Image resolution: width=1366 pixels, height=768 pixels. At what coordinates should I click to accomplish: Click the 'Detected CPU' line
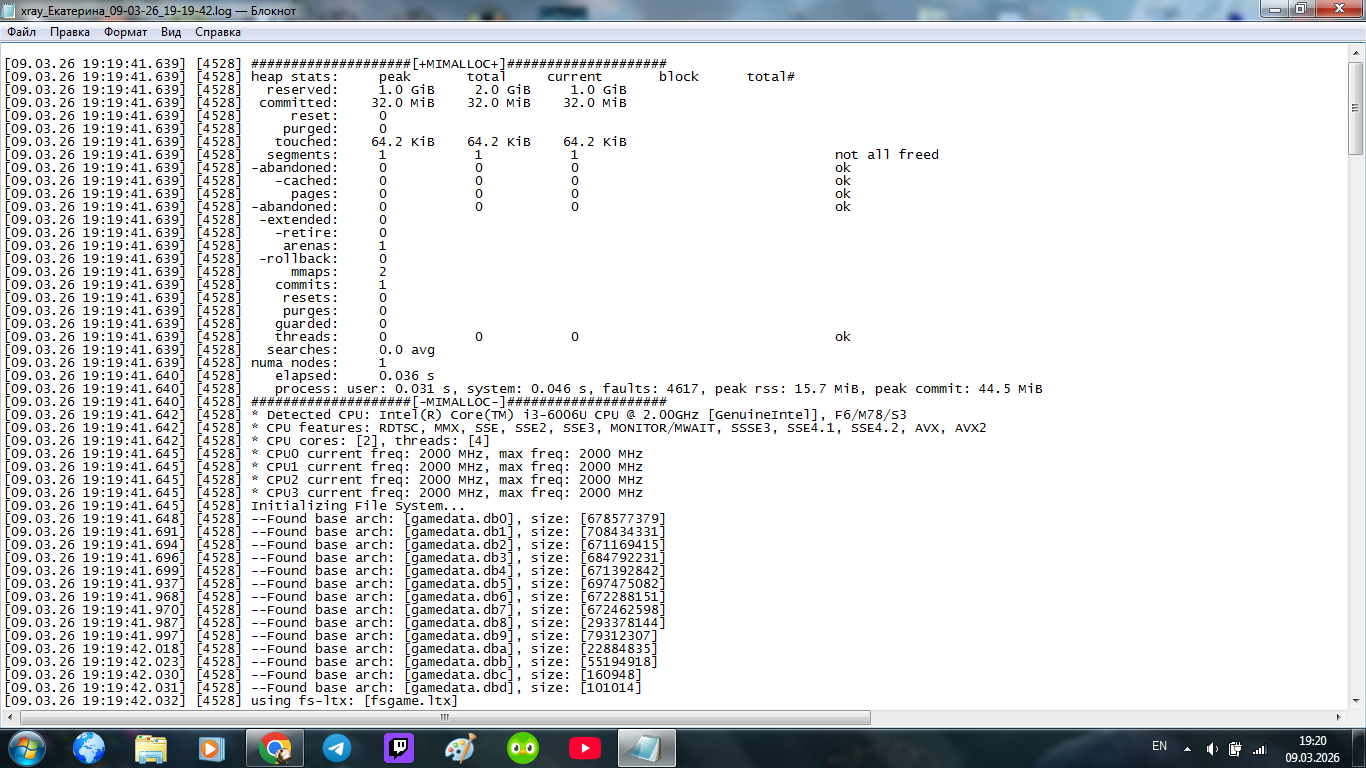pos(456,414)
